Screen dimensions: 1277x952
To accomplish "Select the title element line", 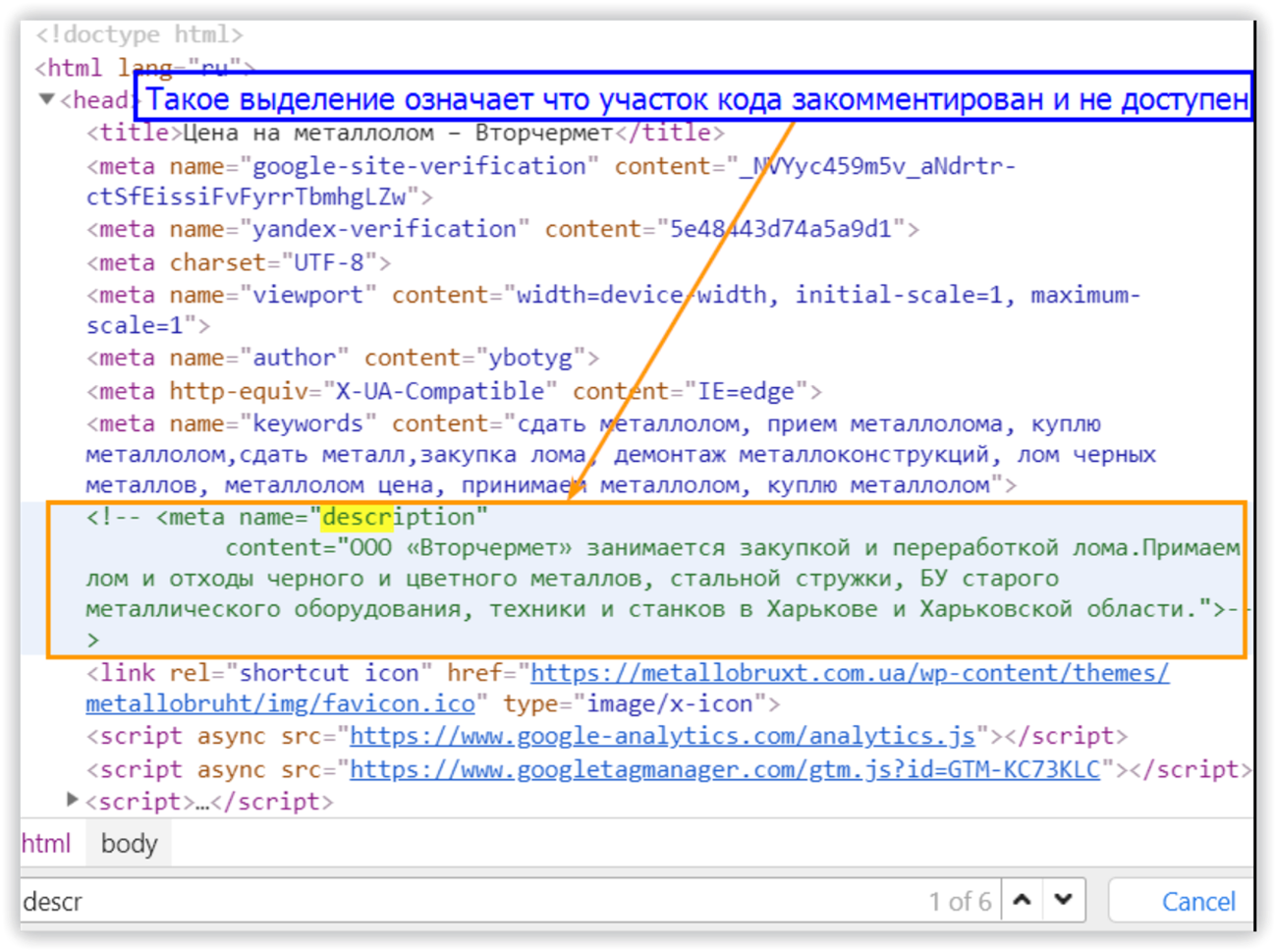I will coord(406,133).
